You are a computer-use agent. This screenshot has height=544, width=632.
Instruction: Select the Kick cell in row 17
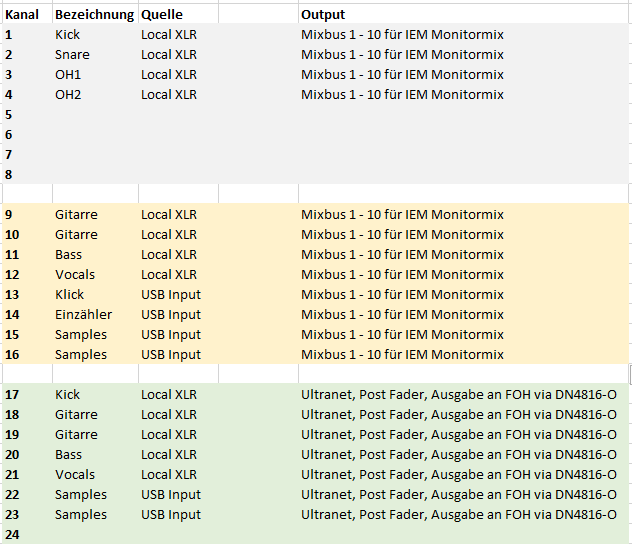(68, 395)
